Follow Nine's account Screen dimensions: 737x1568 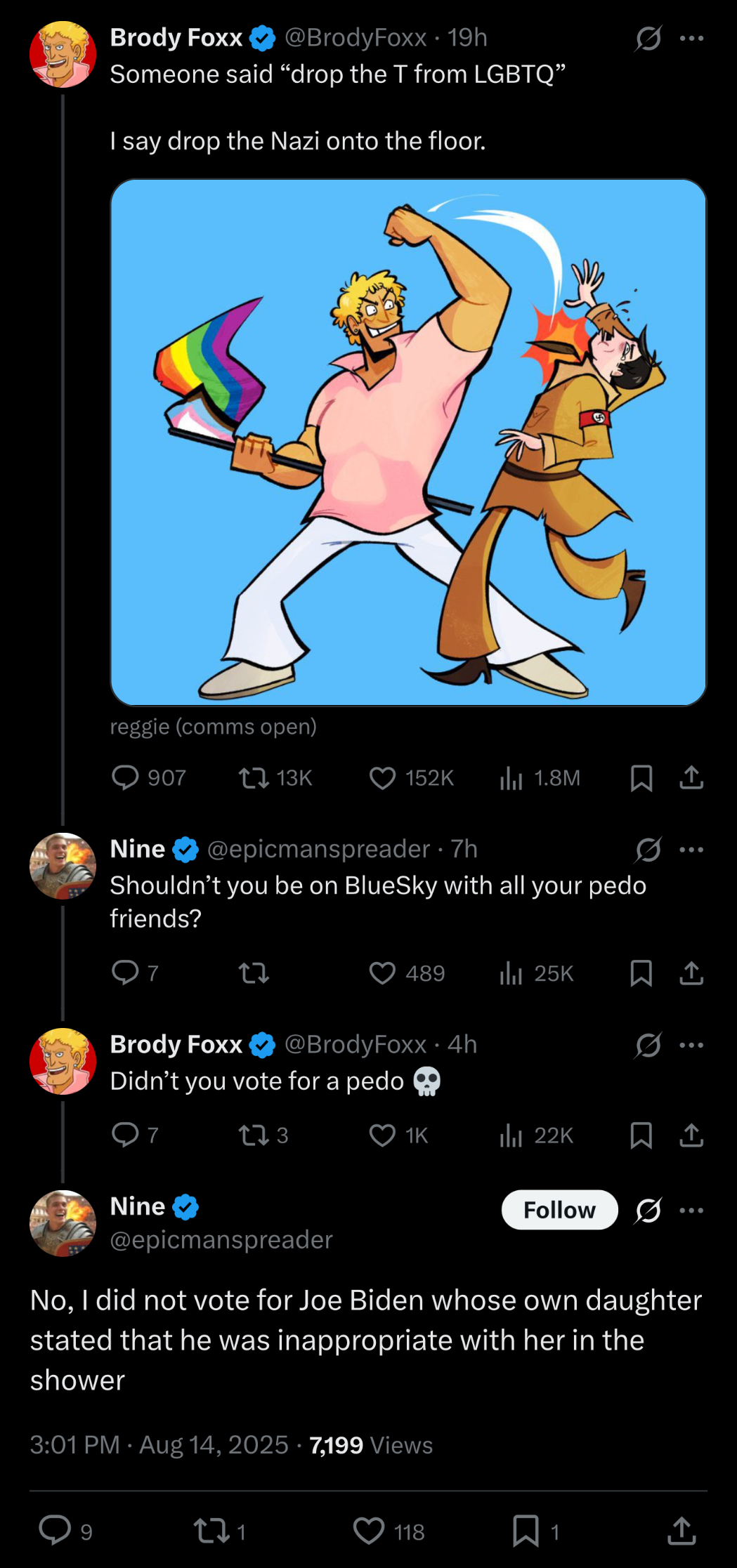[x=559, y=1210]
